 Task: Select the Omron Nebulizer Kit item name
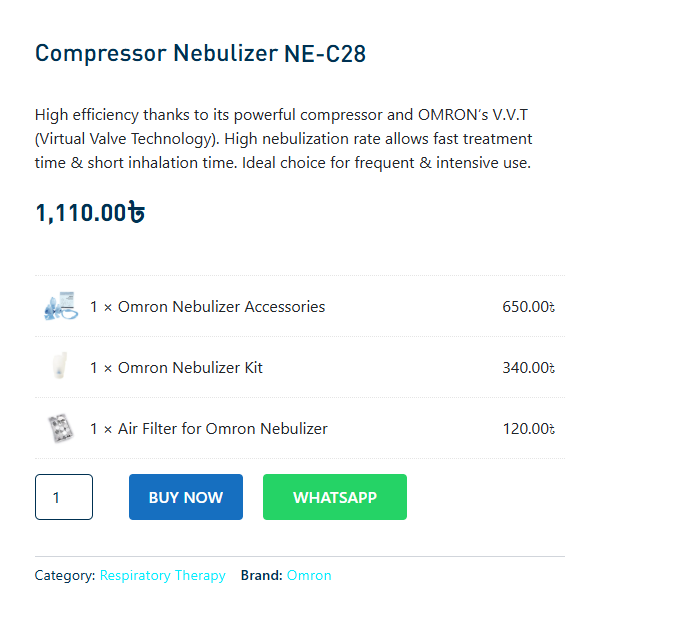190,368
